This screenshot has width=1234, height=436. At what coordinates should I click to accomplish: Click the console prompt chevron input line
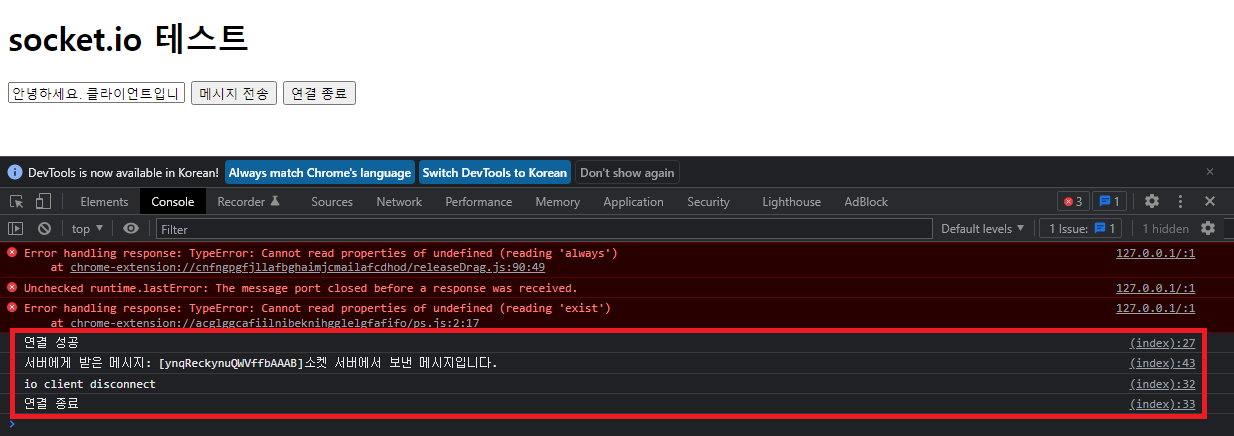tap(617, 424)
